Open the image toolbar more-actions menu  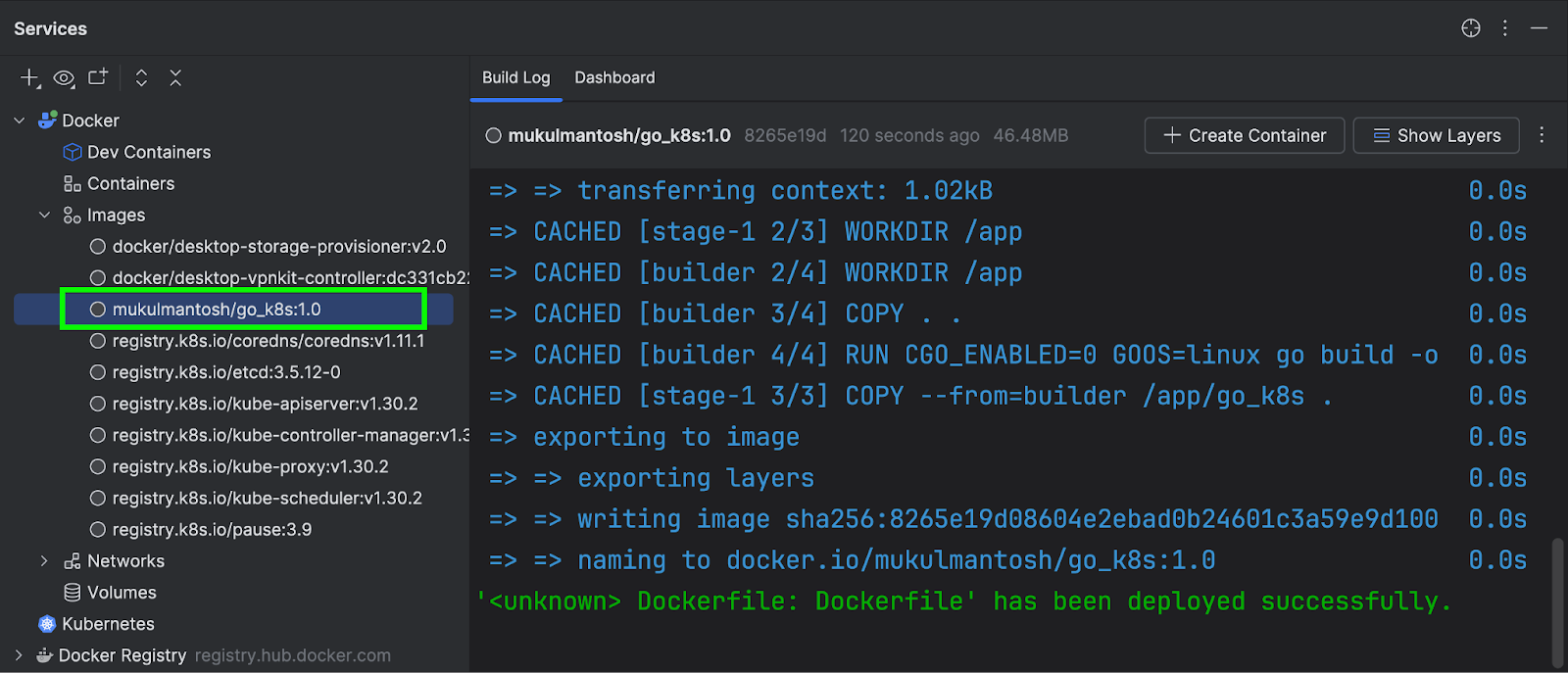pyautogui.click(x=1542, y=135)
